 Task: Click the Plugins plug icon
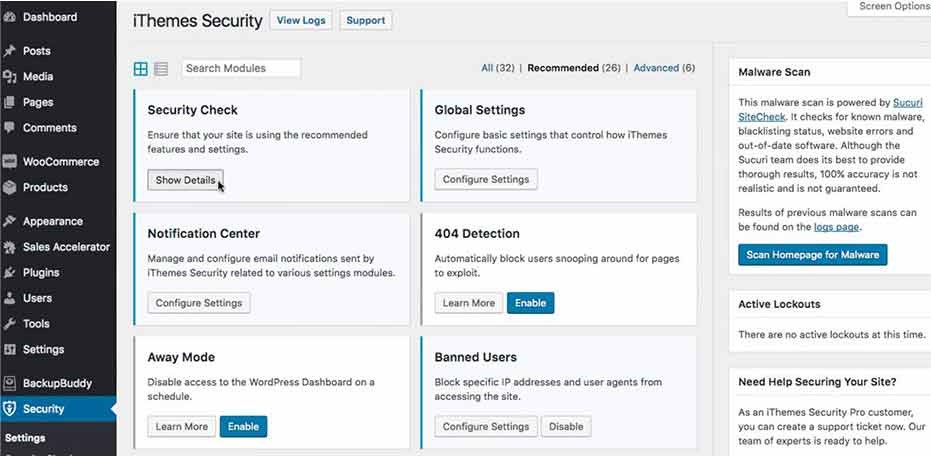9,272
